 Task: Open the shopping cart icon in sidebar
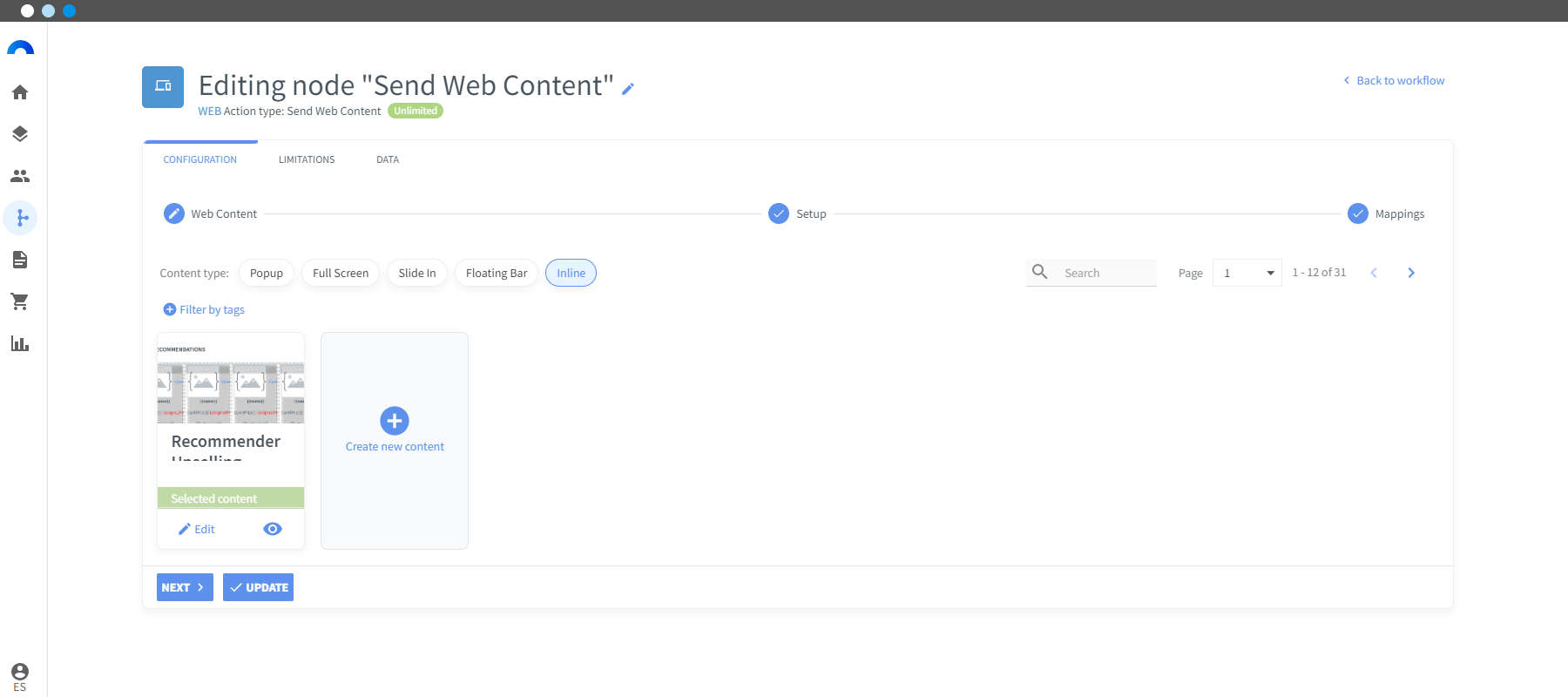point(20,301)
